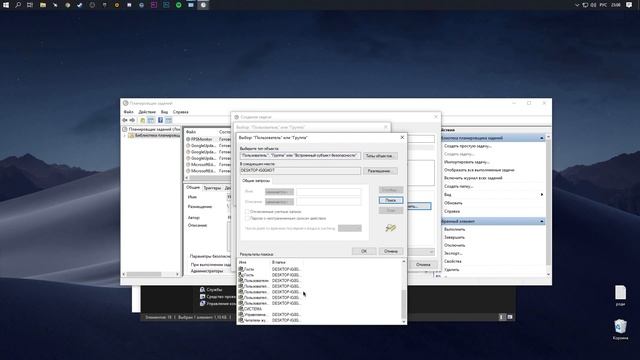Screen dimensions: 640x360
Task: Click Отмена in the user selection dialog
Action: pyautogui.click(x=391, y=251)
